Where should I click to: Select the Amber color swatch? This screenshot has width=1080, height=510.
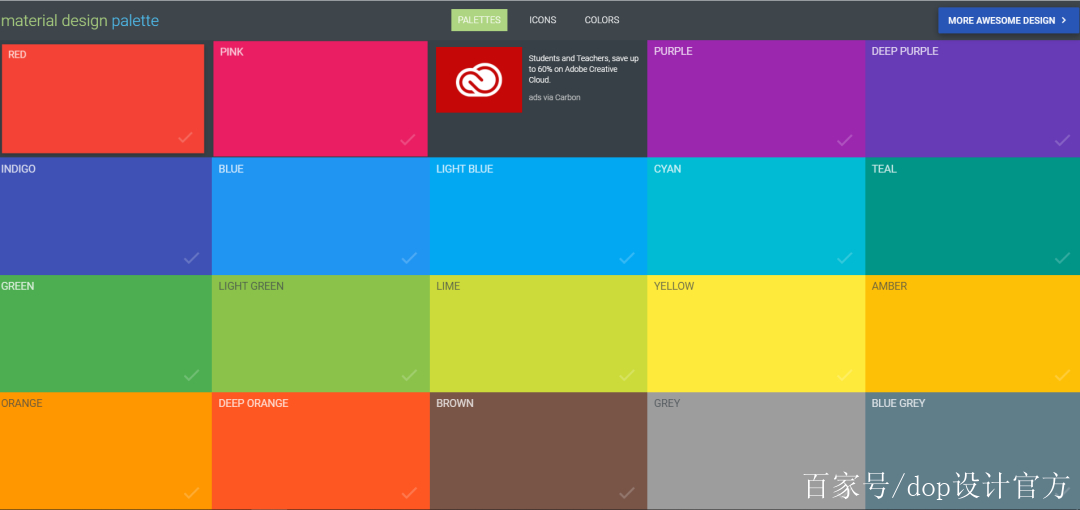coord(973,334)
